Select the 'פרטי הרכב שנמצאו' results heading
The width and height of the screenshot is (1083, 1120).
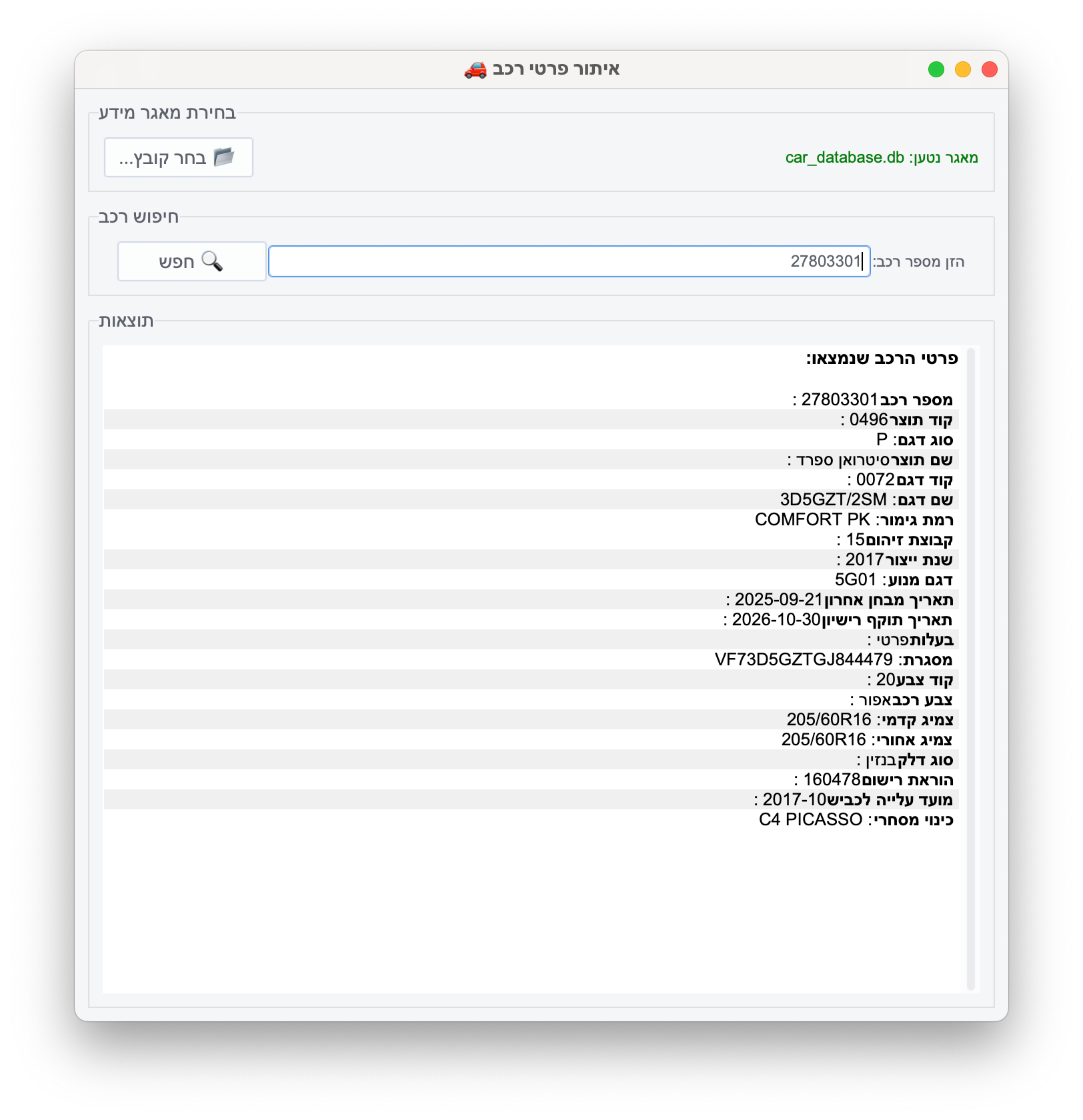(x=882, y=359)
